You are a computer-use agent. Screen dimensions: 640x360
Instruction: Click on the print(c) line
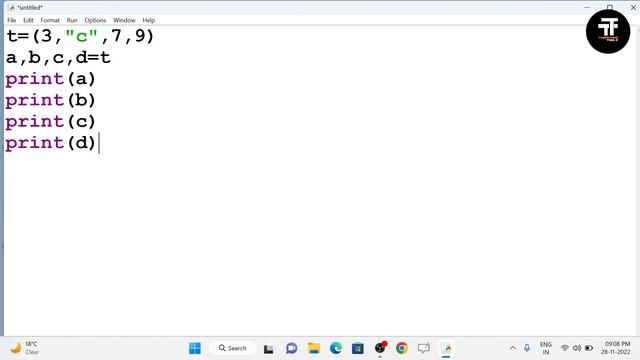[50, 121]
